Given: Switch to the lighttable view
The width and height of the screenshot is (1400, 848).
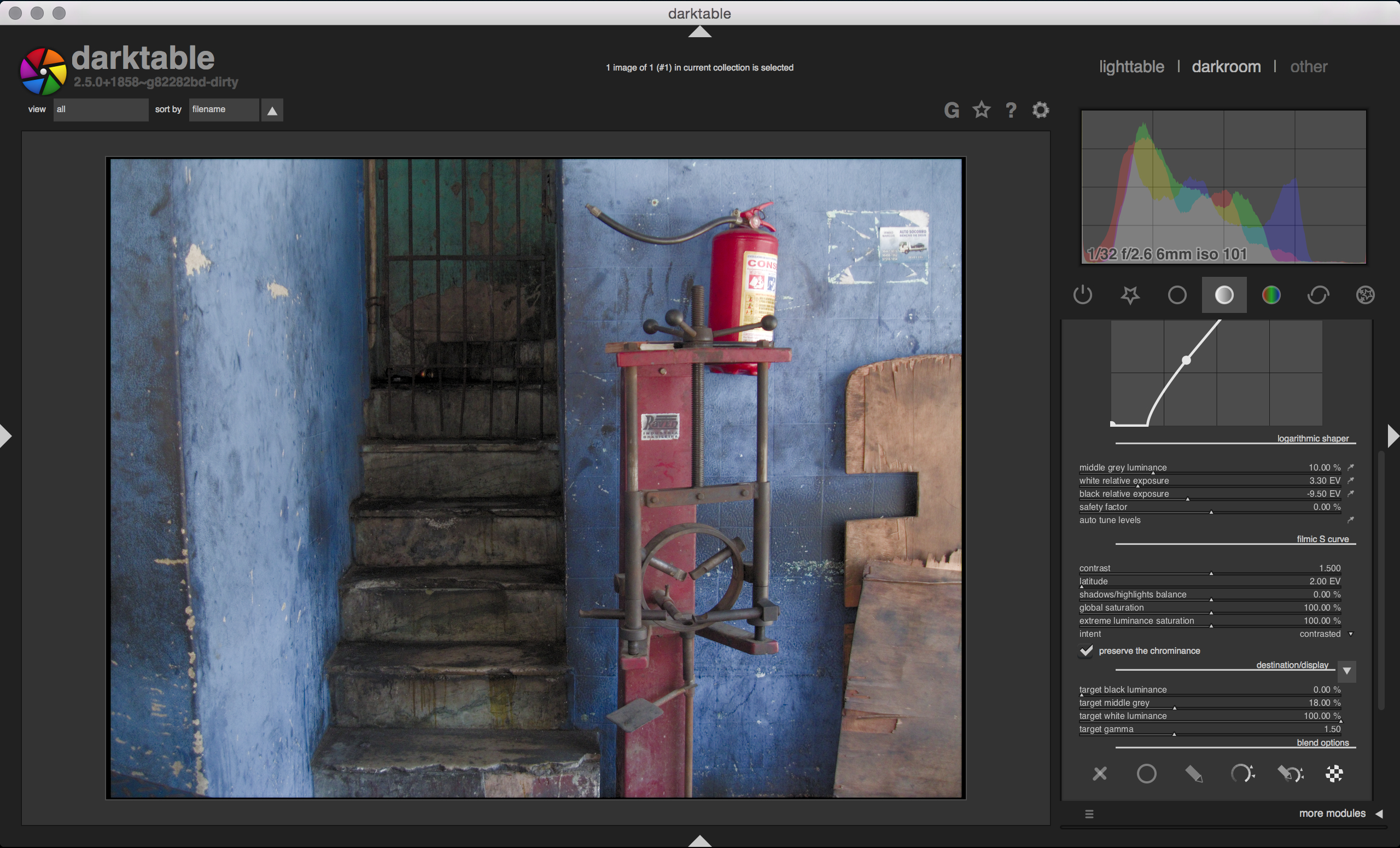Looking at the screenshot, I should pyautogui.click(x=1131, y=67).
